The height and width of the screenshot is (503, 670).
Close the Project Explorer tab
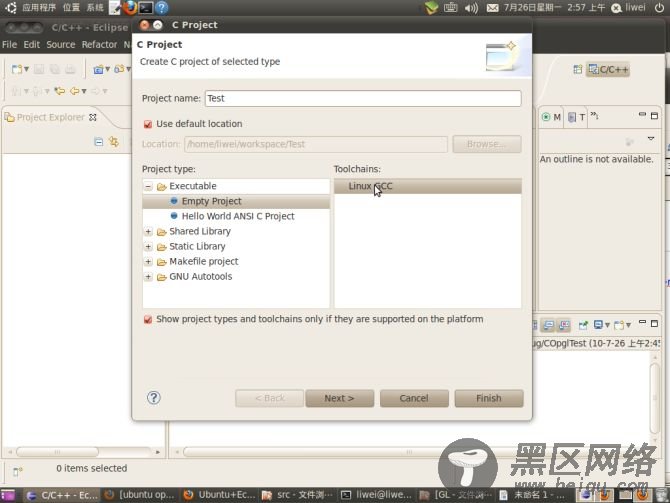pyautogui.click(x=93, y=117)
